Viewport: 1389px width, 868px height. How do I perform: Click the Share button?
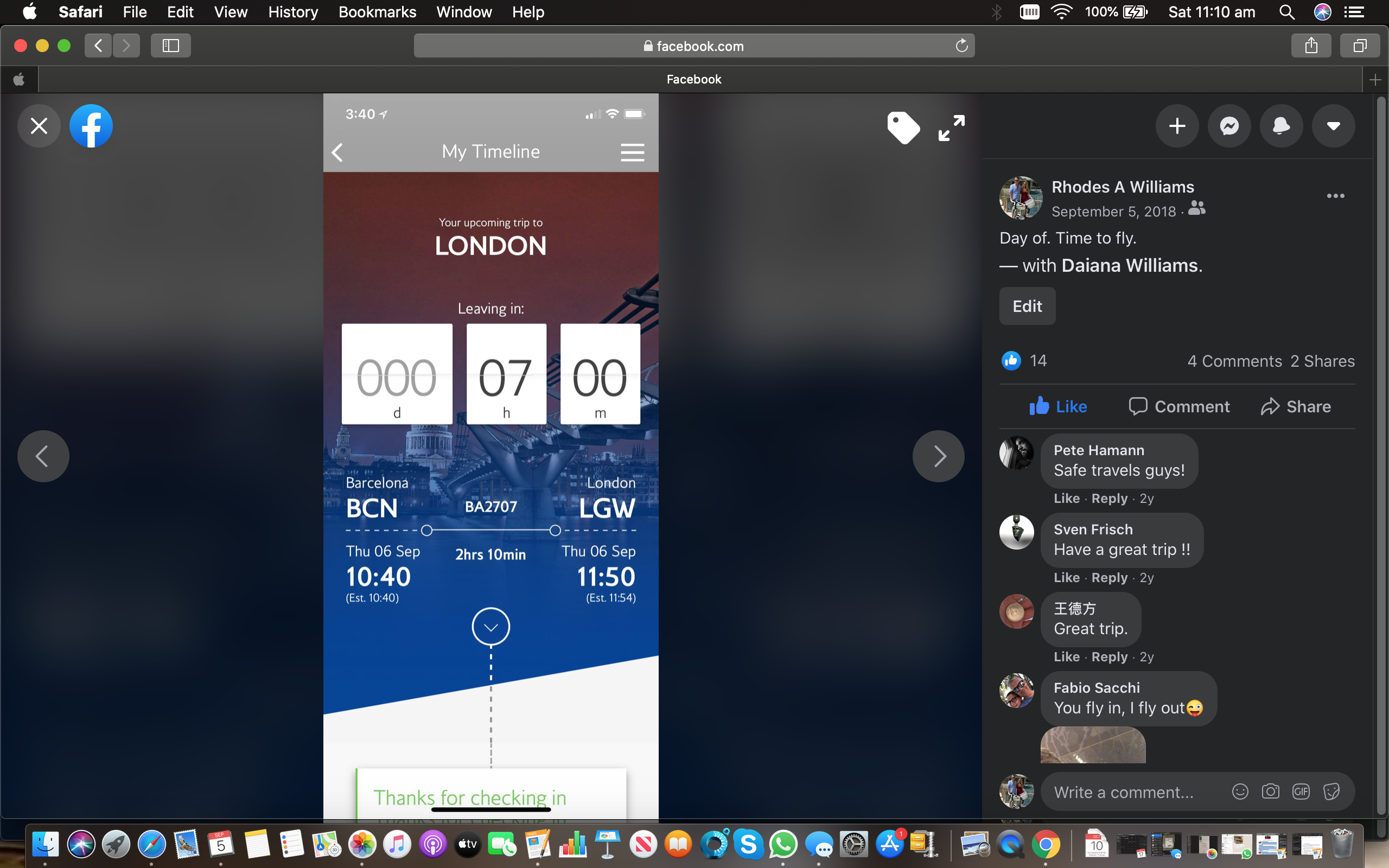(x=1296, y=406)
